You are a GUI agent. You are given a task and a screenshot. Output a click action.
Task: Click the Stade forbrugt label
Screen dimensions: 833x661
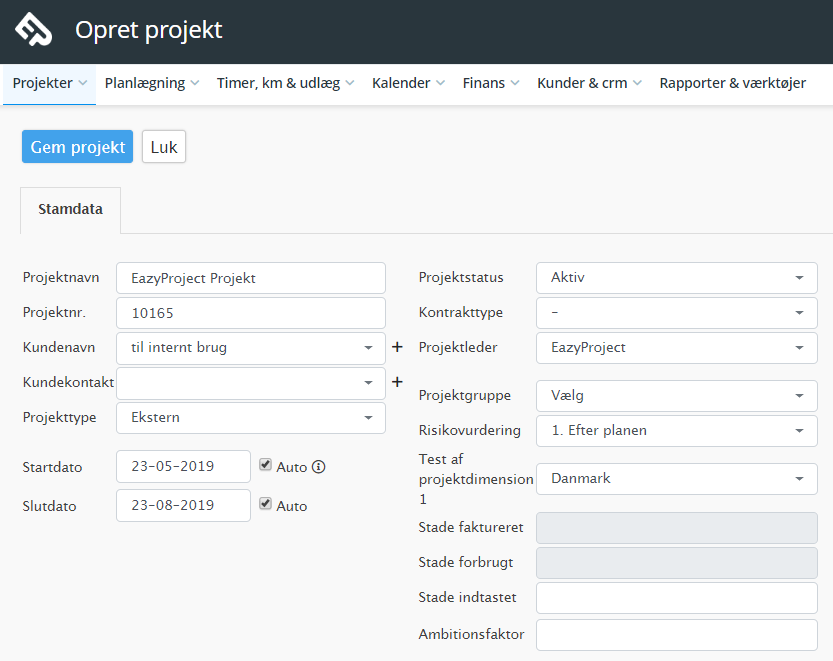(x=466, y=563)
